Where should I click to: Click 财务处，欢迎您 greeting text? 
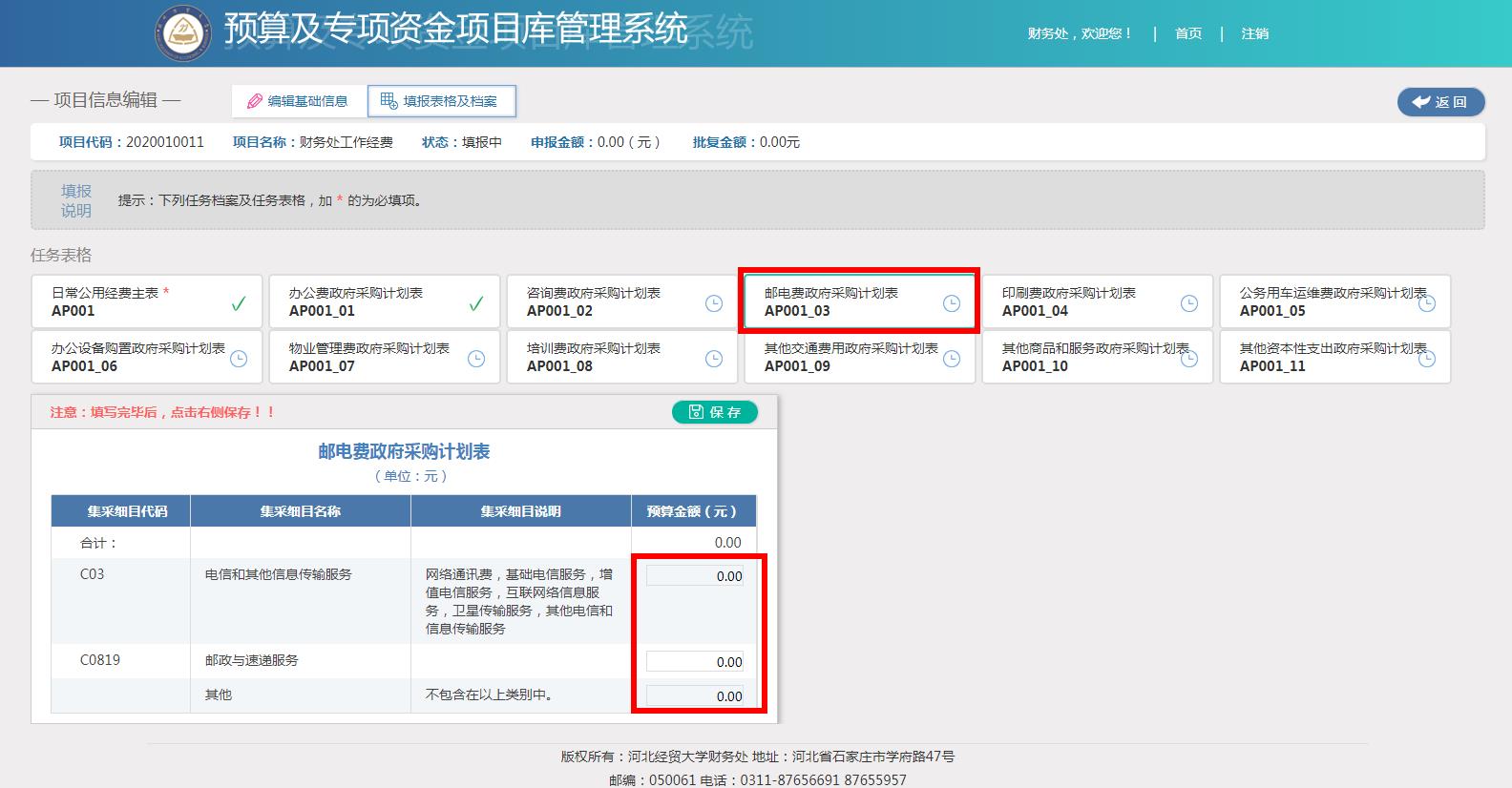click(1080, 33)
